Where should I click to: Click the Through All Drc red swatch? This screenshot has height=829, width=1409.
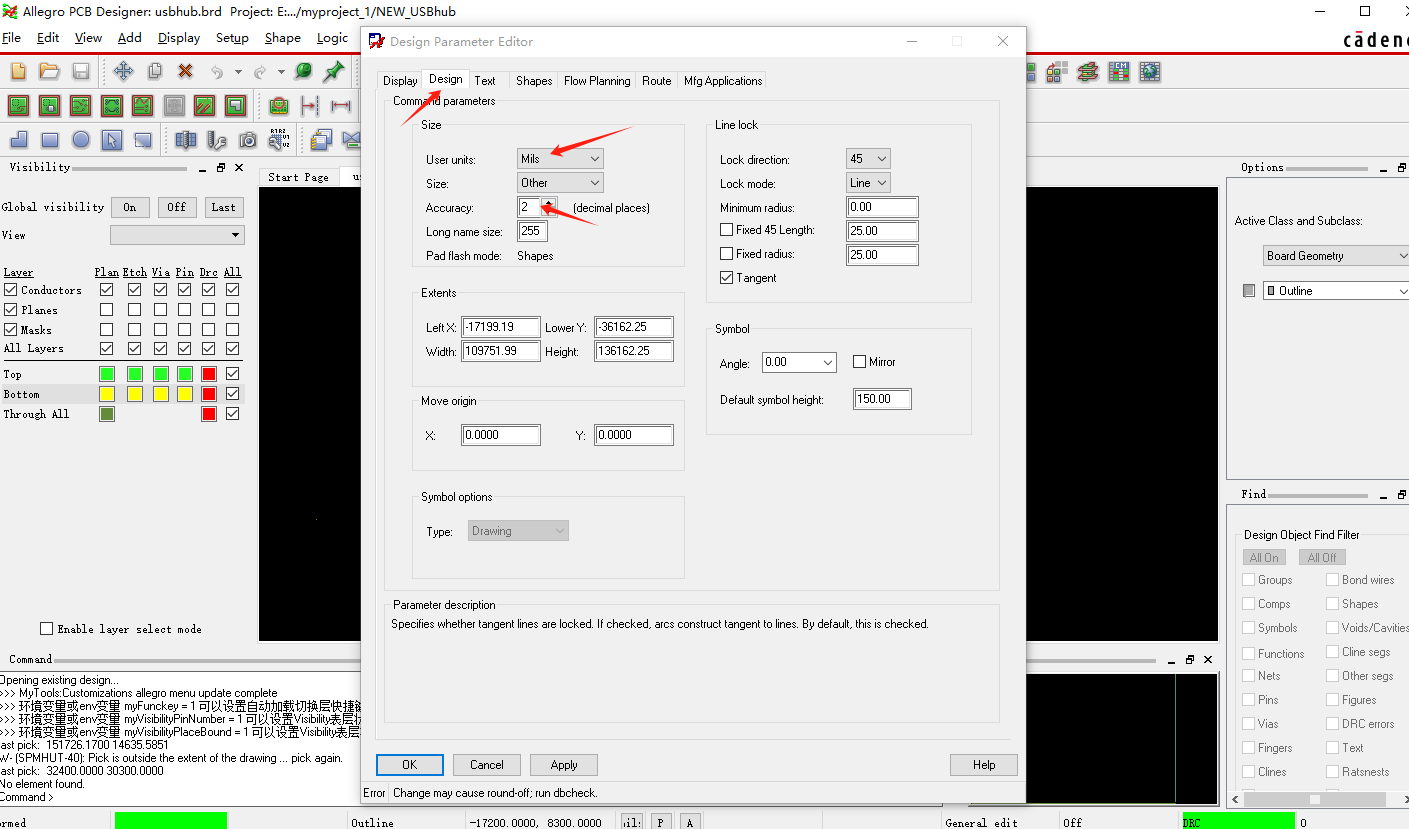click(x=209, y=414)
